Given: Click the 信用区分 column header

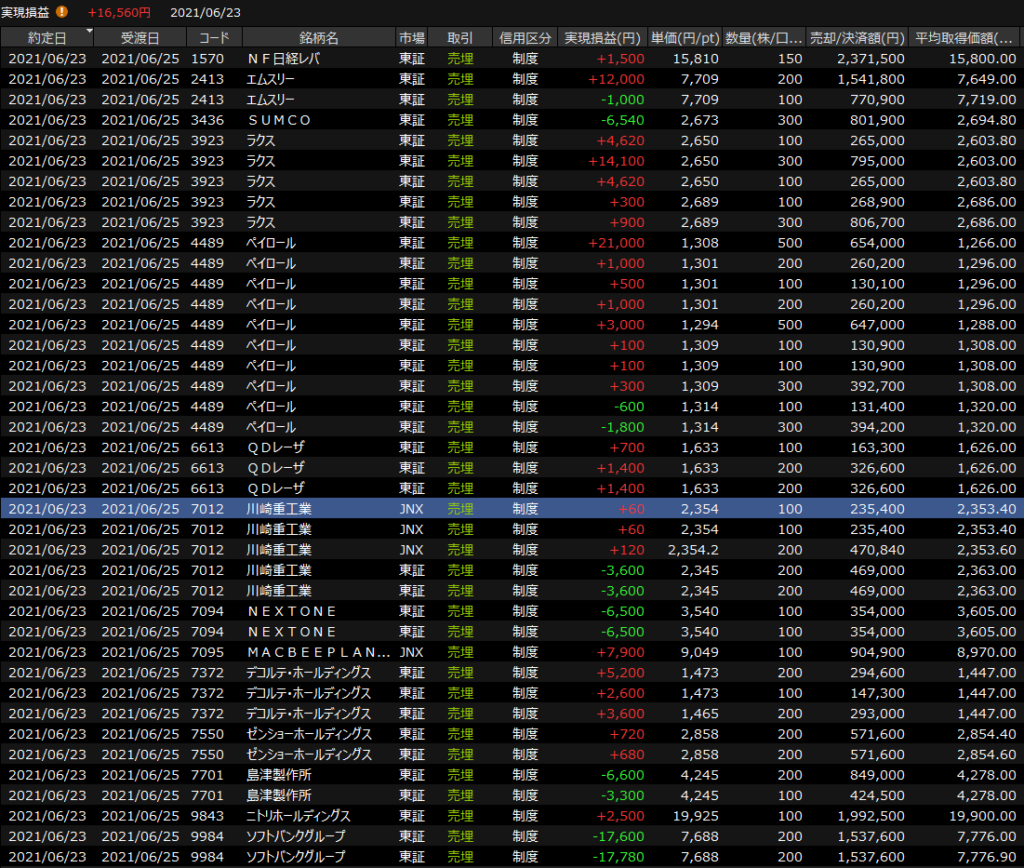Looking at the screenshot, I should point(525,38).
